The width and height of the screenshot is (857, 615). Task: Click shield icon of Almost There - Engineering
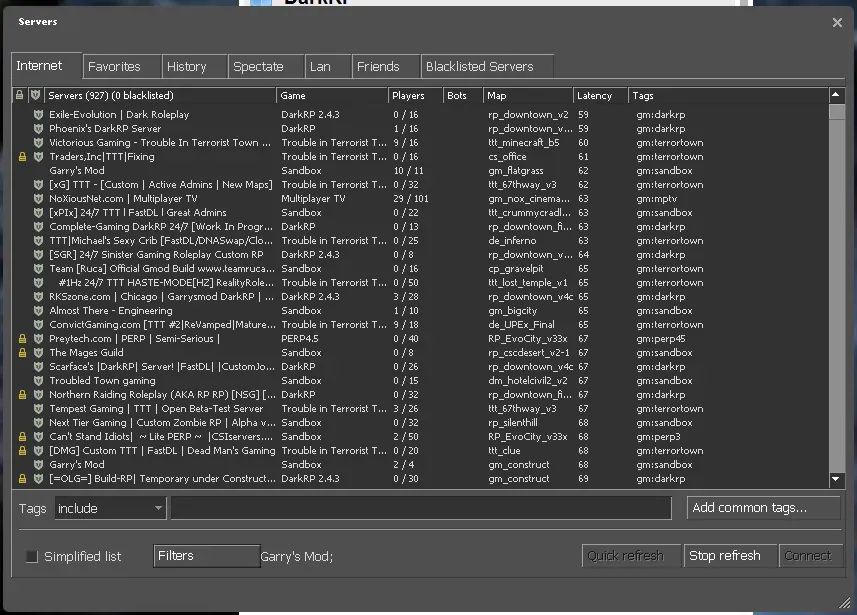tap(38, 311)
